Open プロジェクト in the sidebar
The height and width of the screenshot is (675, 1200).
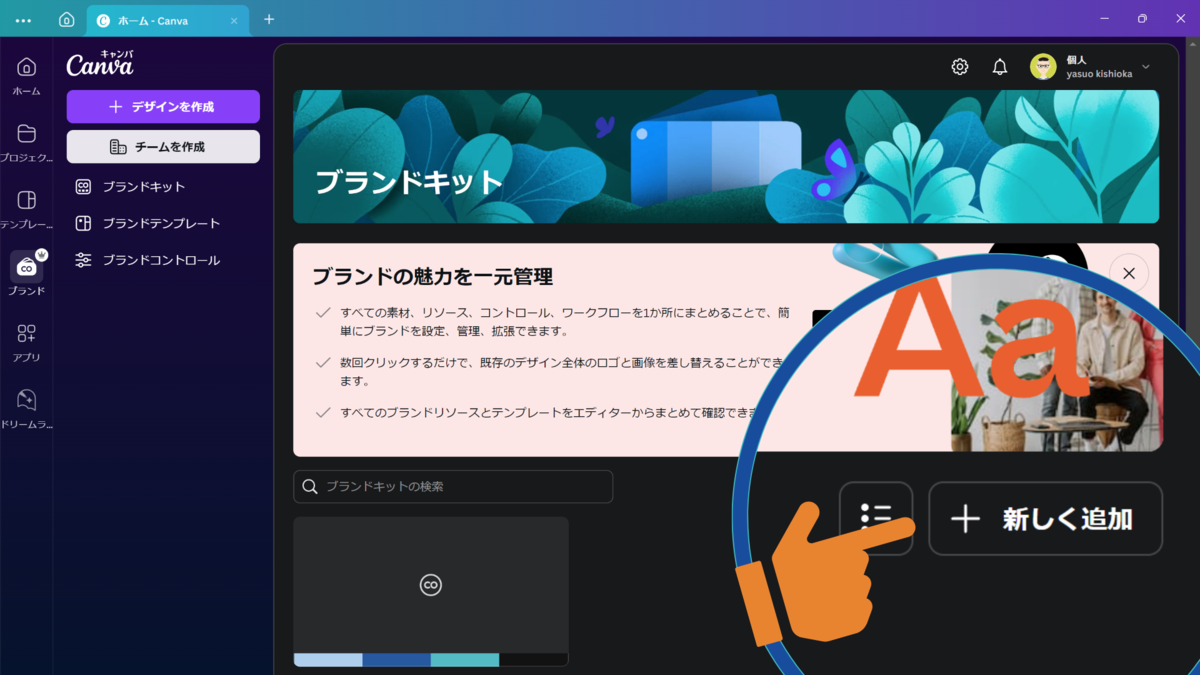tap(26, 142)
